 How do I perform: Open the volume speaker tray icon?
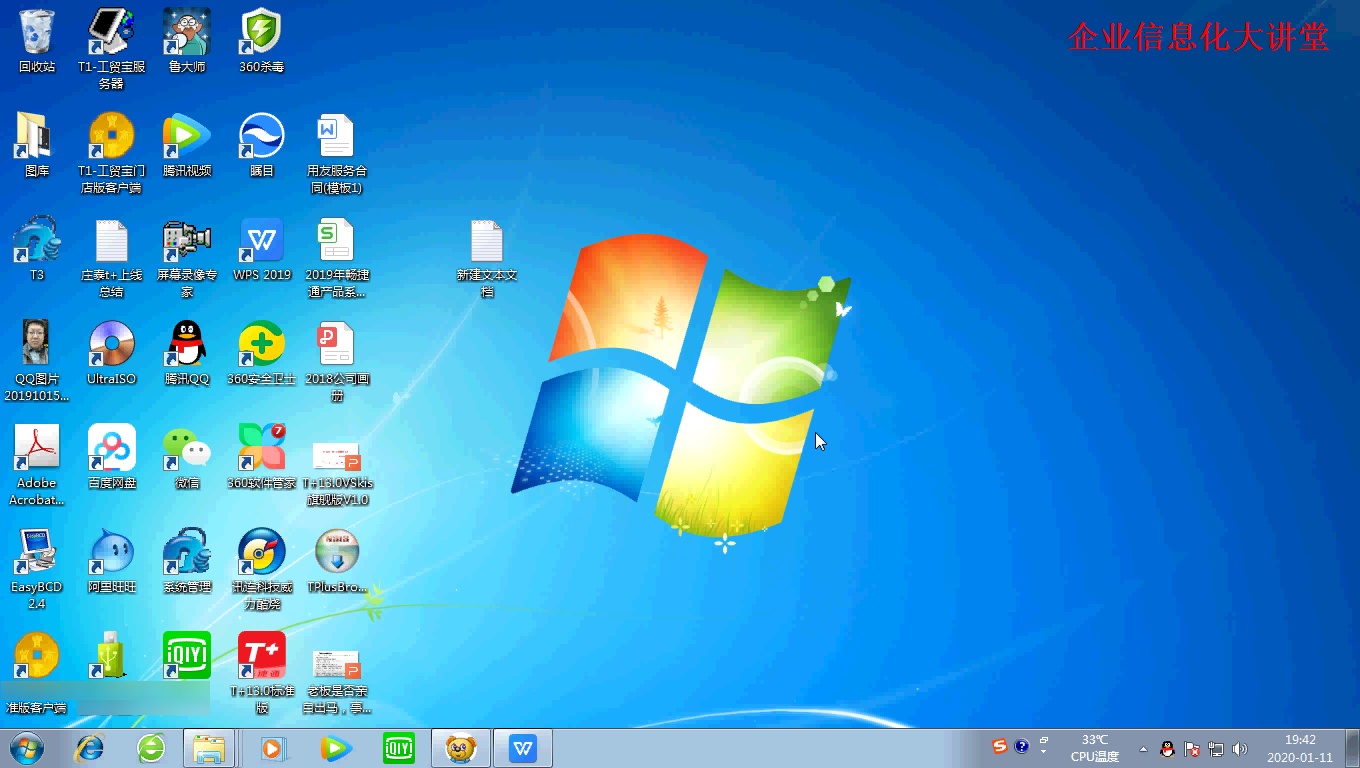(x=1240, y=749)
